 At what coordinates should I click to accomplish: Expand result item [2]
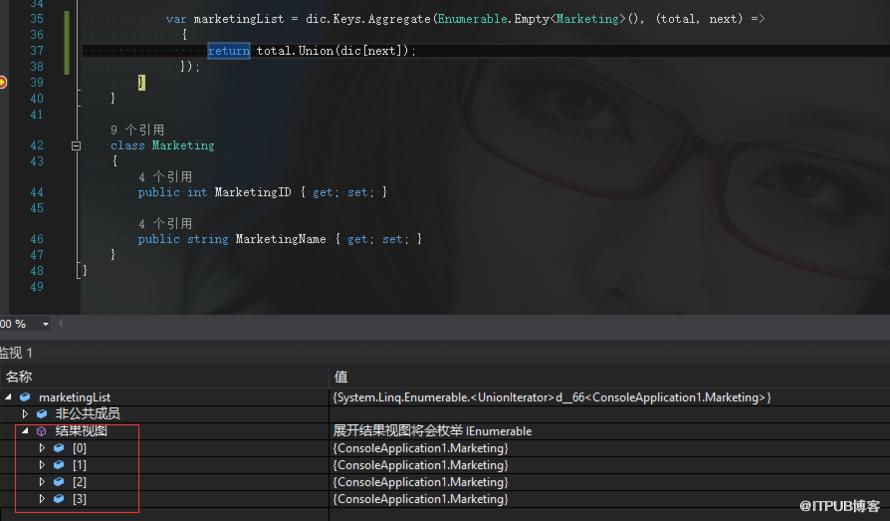(x=42, y=482)
